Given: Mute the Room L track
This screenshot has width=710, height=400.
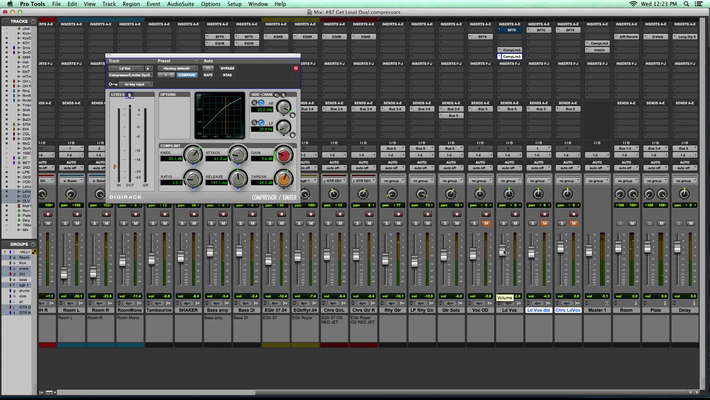Looking at the screenshot, I should 77,223.
